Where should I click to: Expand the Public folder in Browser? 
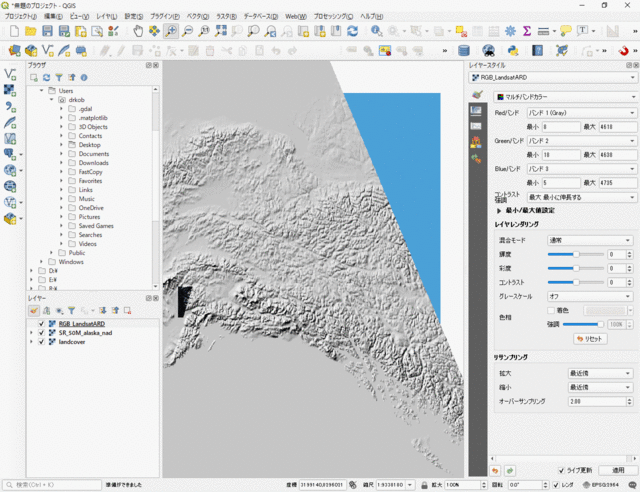point(51,253)
